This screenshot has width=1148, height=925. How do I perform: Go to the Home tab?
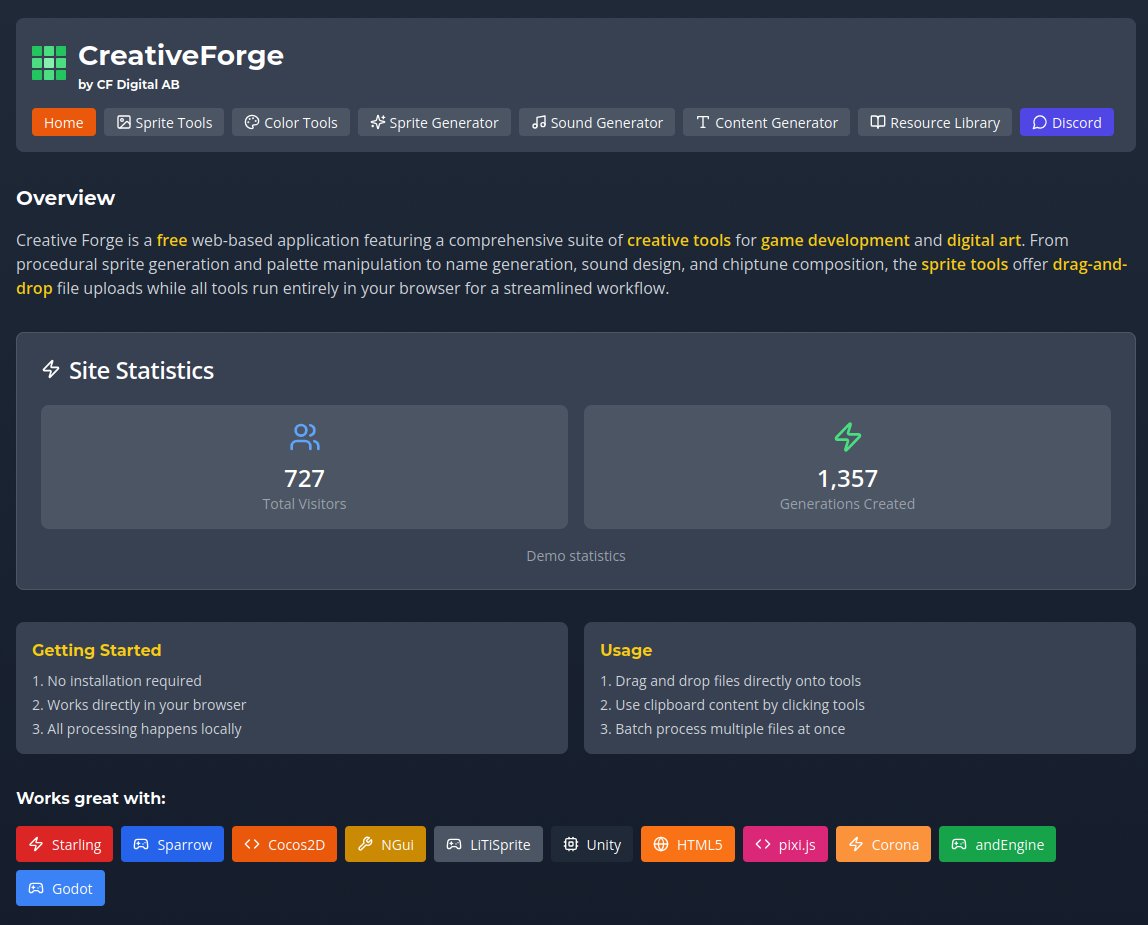click(x=64, y=122)
